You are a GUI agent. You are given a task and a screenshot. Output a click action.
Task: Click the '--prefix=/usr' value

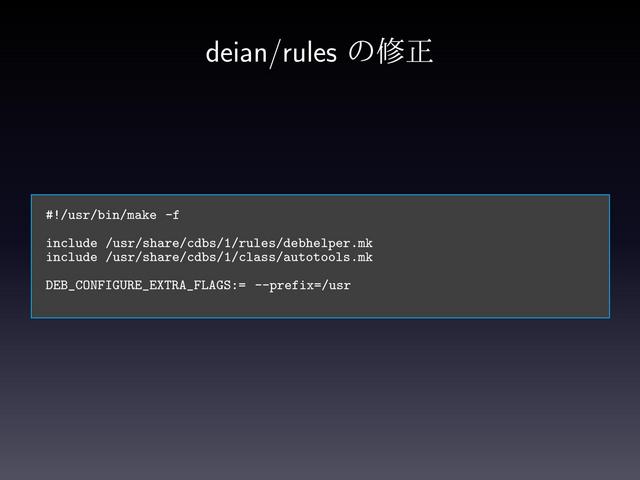coord(302,285)
